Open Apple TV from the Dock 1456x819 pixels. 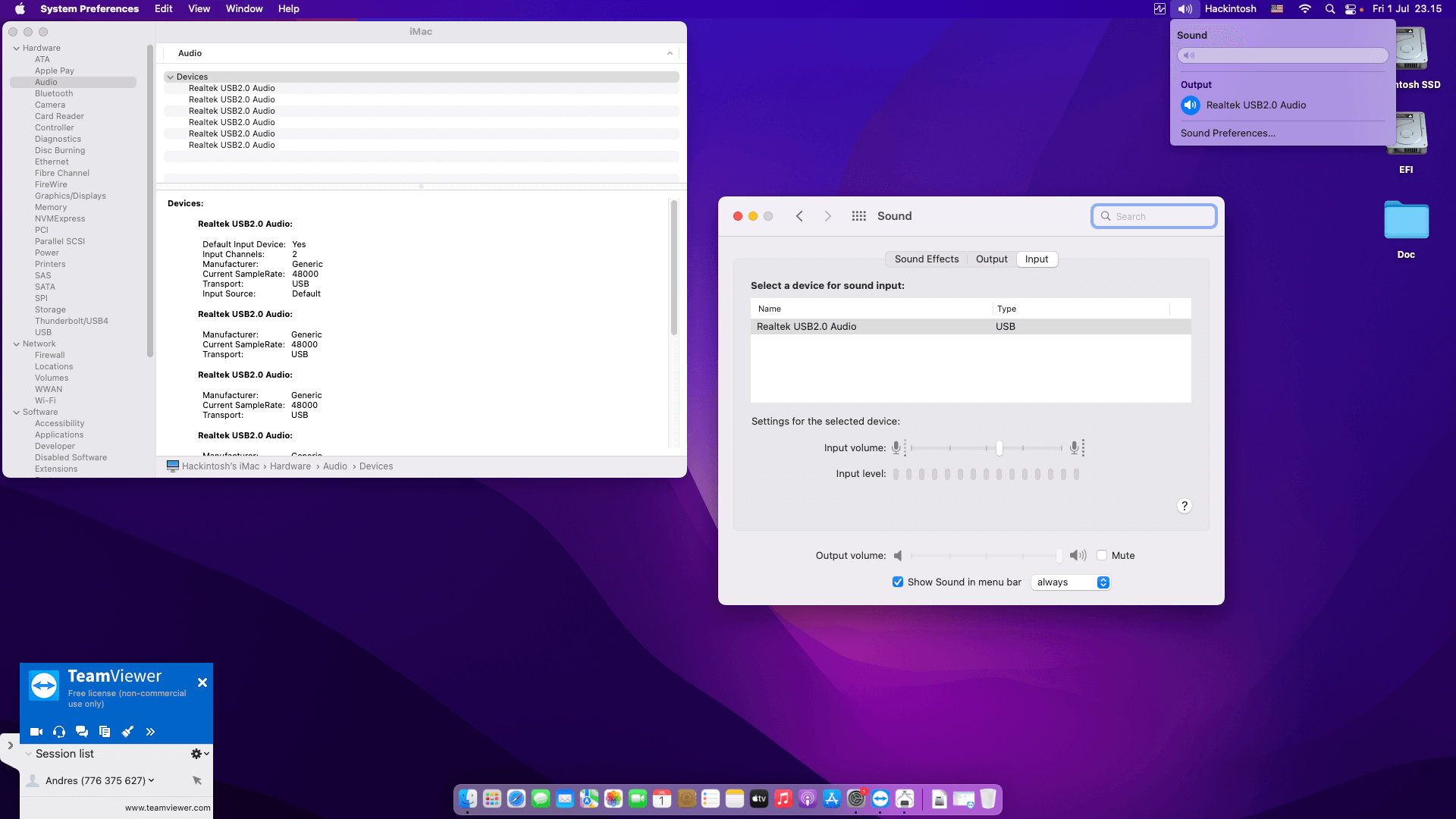coord(759,799)
